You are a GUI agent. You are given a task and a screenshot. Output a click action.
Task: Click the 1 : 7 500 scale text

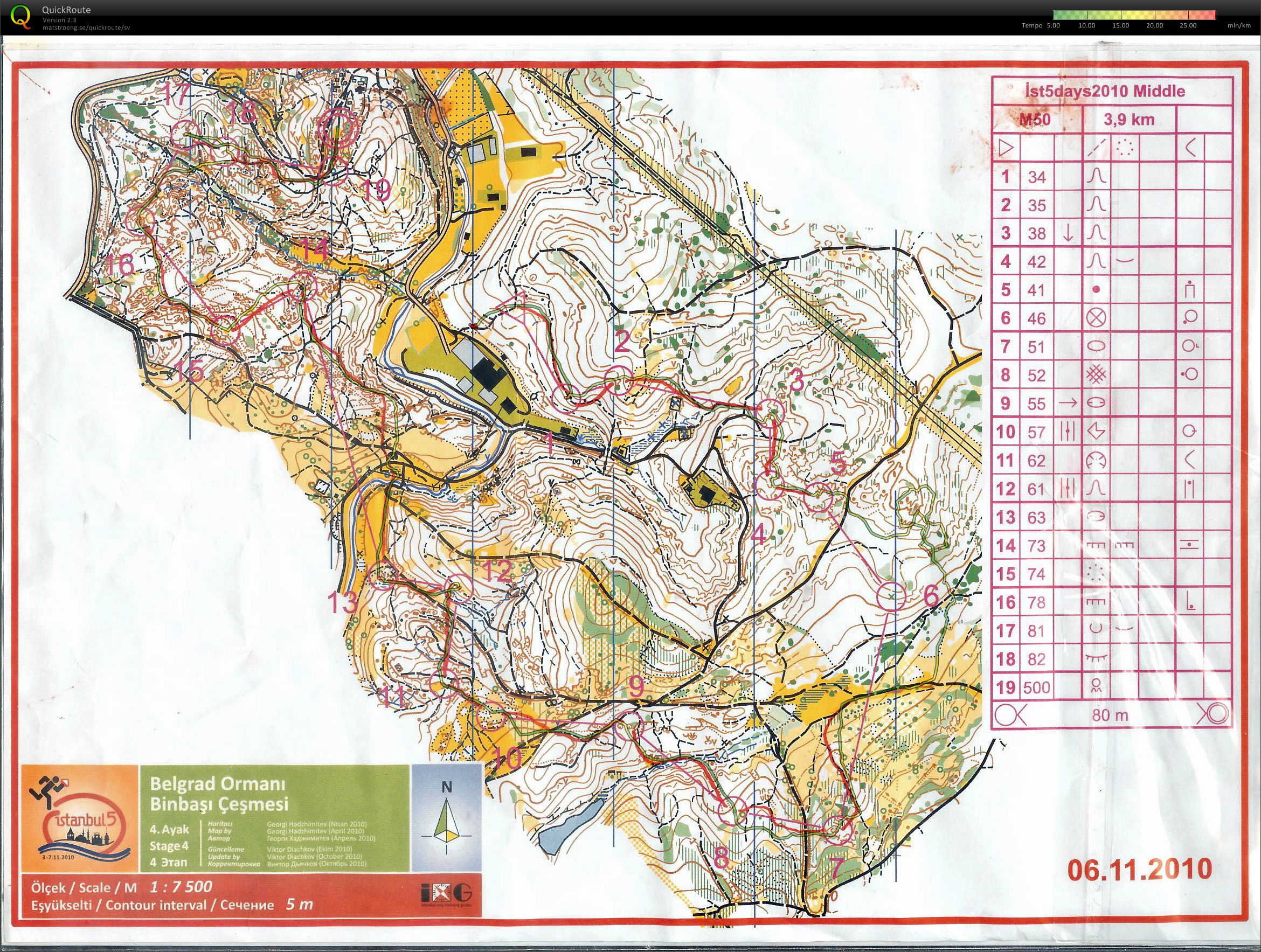pyautogui.click(x=181, y=886)
